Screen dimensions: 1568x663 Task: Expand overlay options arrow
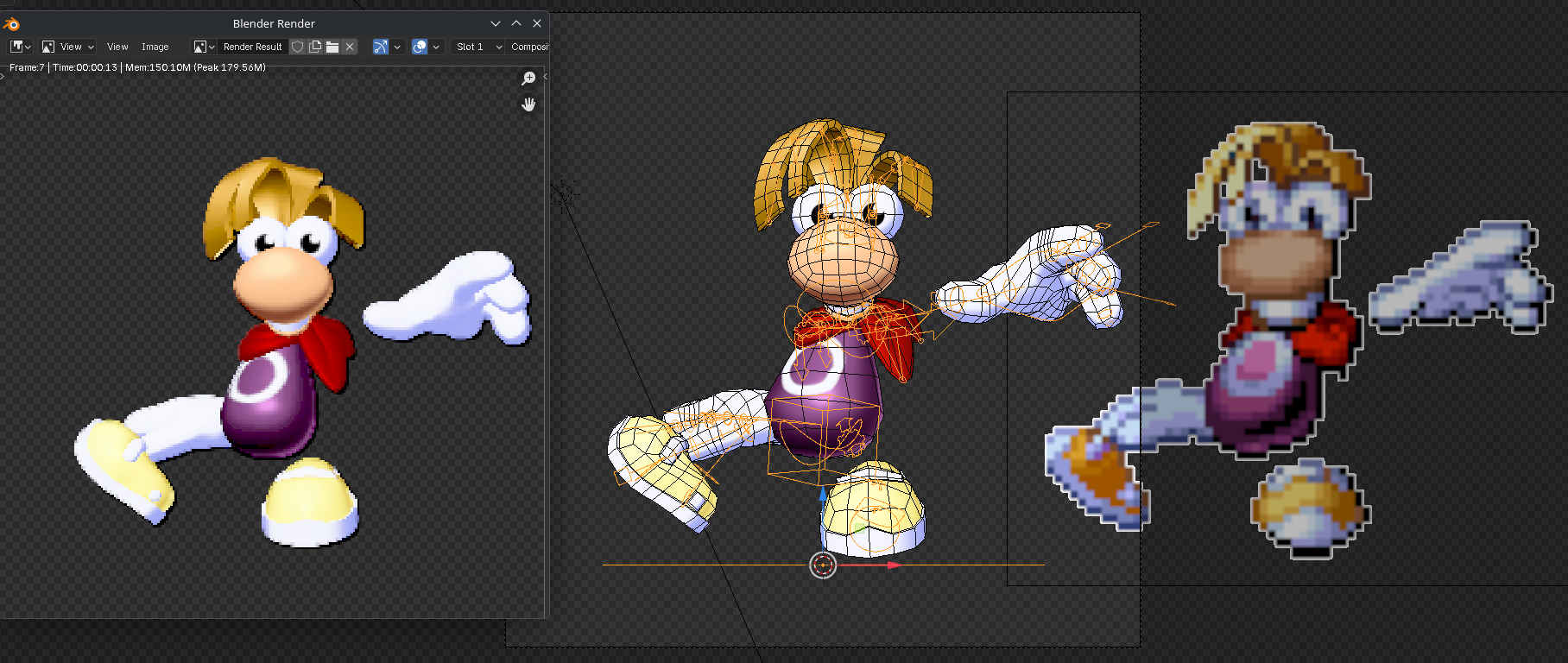[436, 47]
